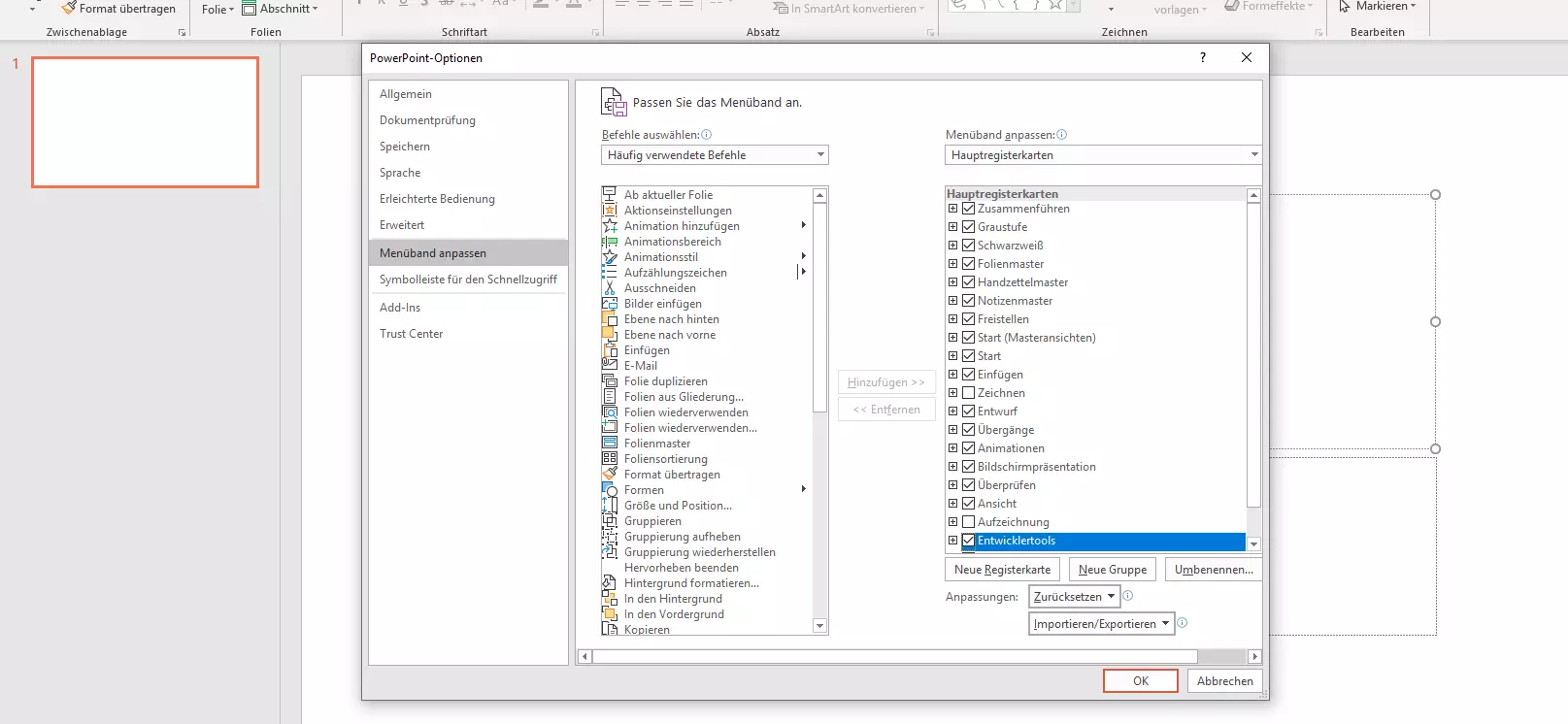
Task: Uncheck the Zusammenführen tab checkbox
Action: 968,208
